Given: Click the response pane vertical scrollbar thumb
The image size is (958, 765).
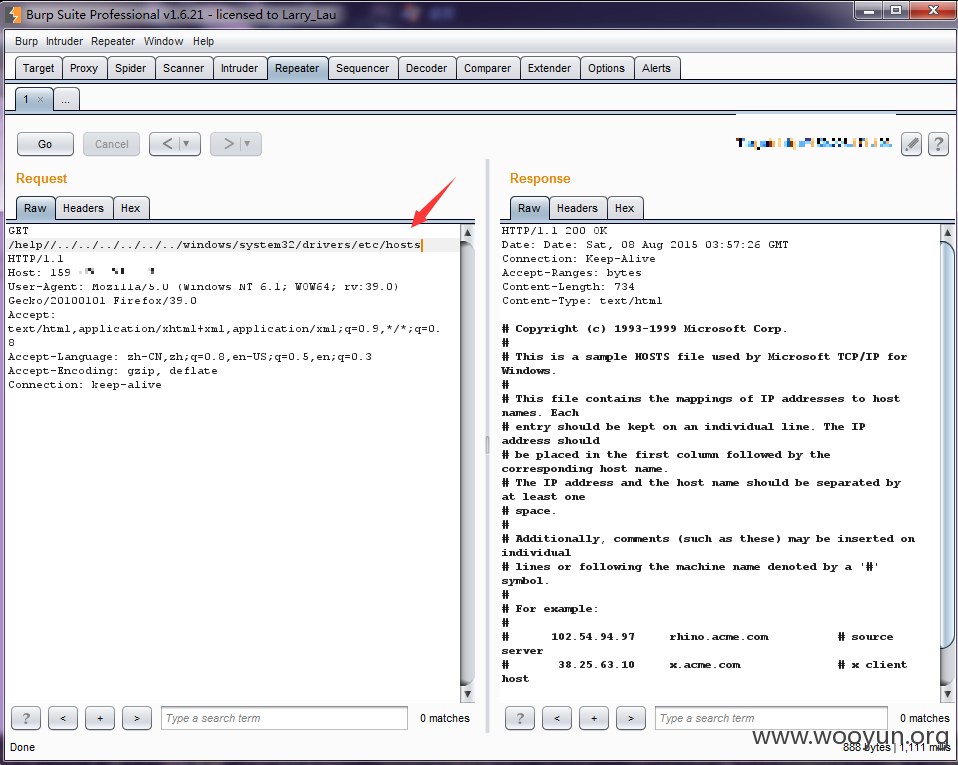Looking at the screenshot, I should click(x=948, y=445).
